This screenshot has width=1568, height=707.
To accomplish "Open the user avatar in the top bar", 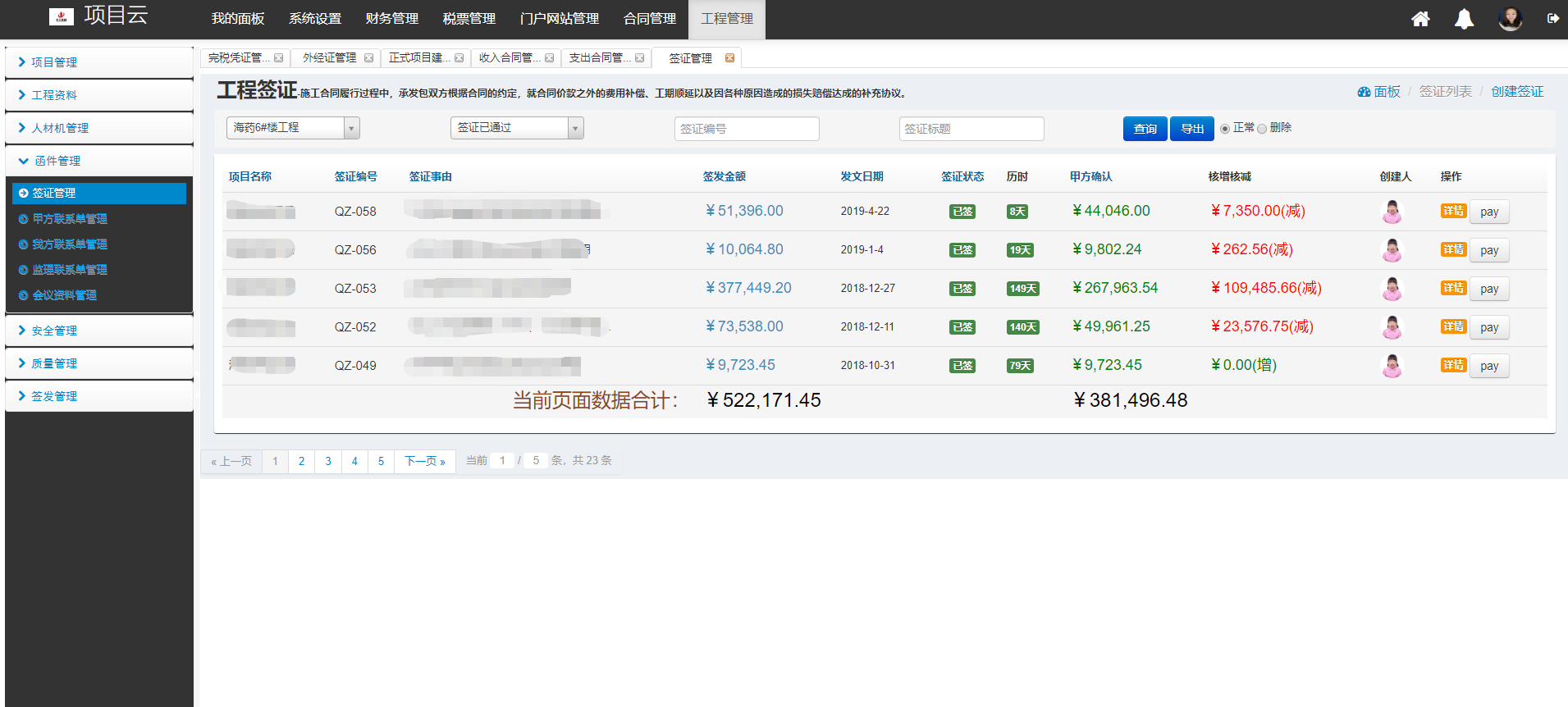I will point(1510,18).
